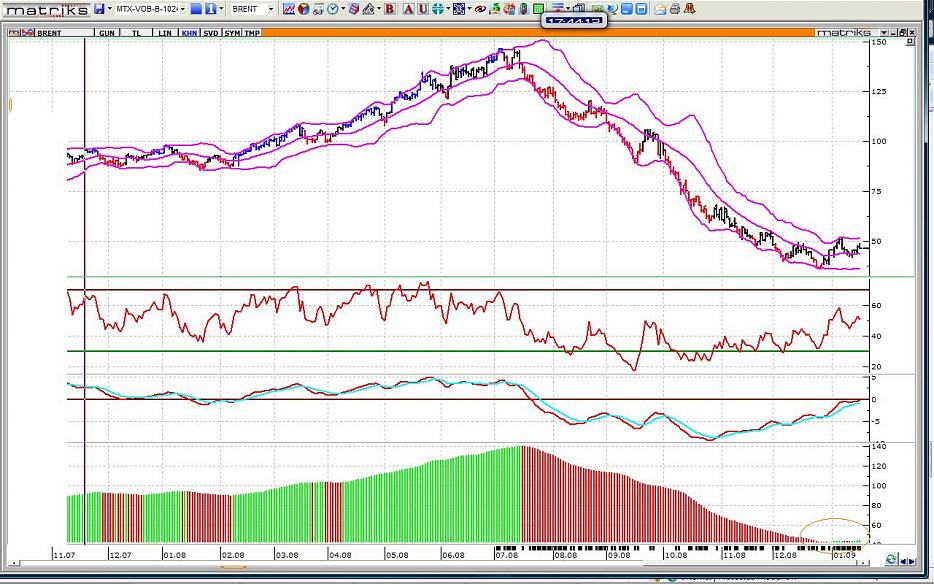Expand the matriks dropdown arrow in chart header
This screenshot has height=584, width=934.
(x=880, y=33)
